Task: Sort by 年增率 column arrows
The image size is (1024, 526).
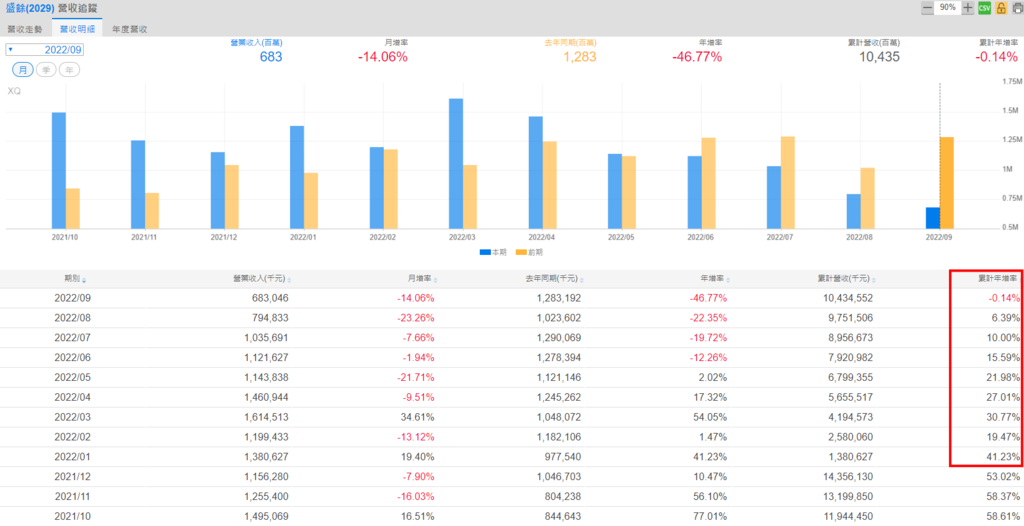Action: pyautogui.click(x=728, y=280)
